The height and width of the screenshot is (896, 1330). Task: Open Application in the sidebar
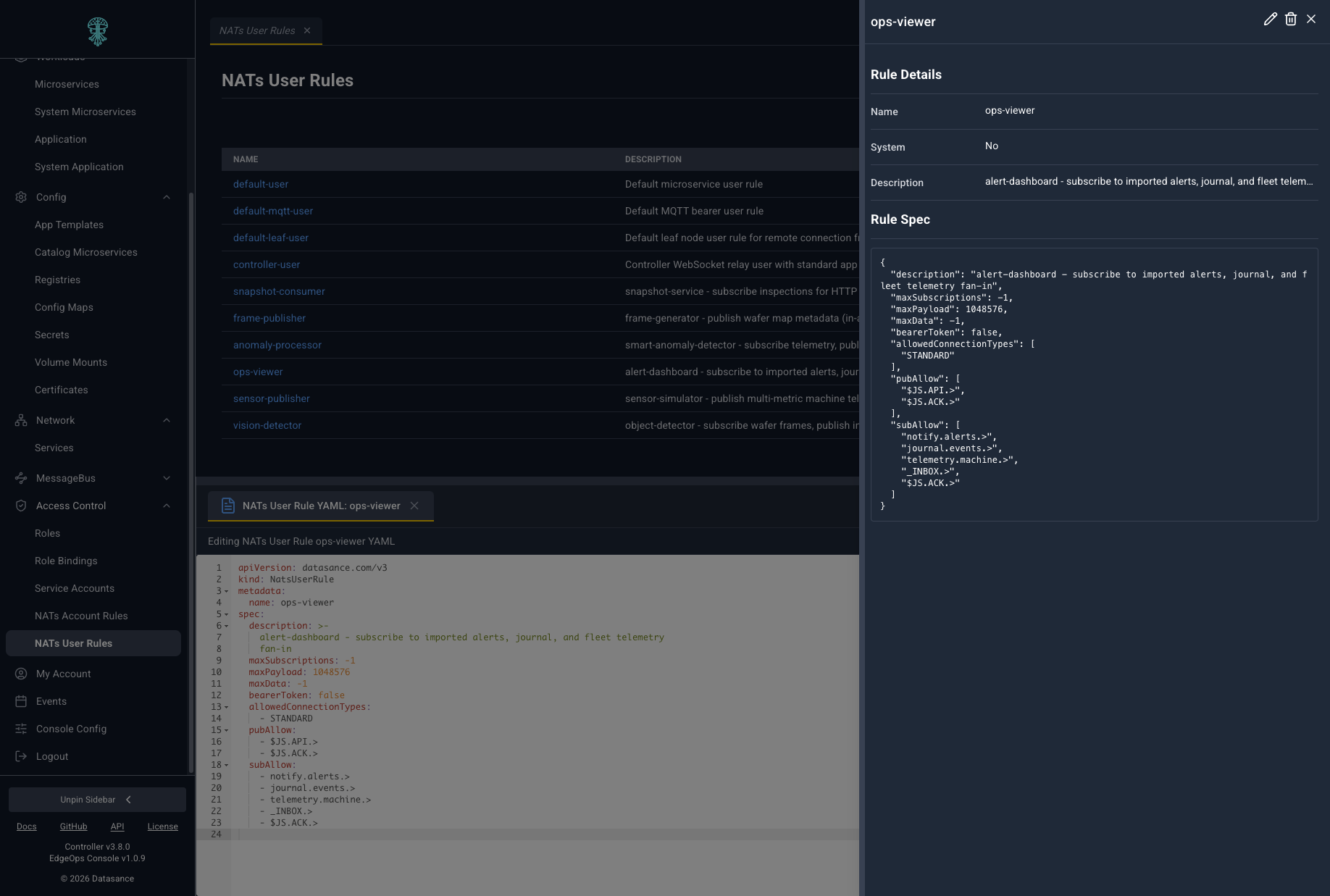tap(61, 139)
